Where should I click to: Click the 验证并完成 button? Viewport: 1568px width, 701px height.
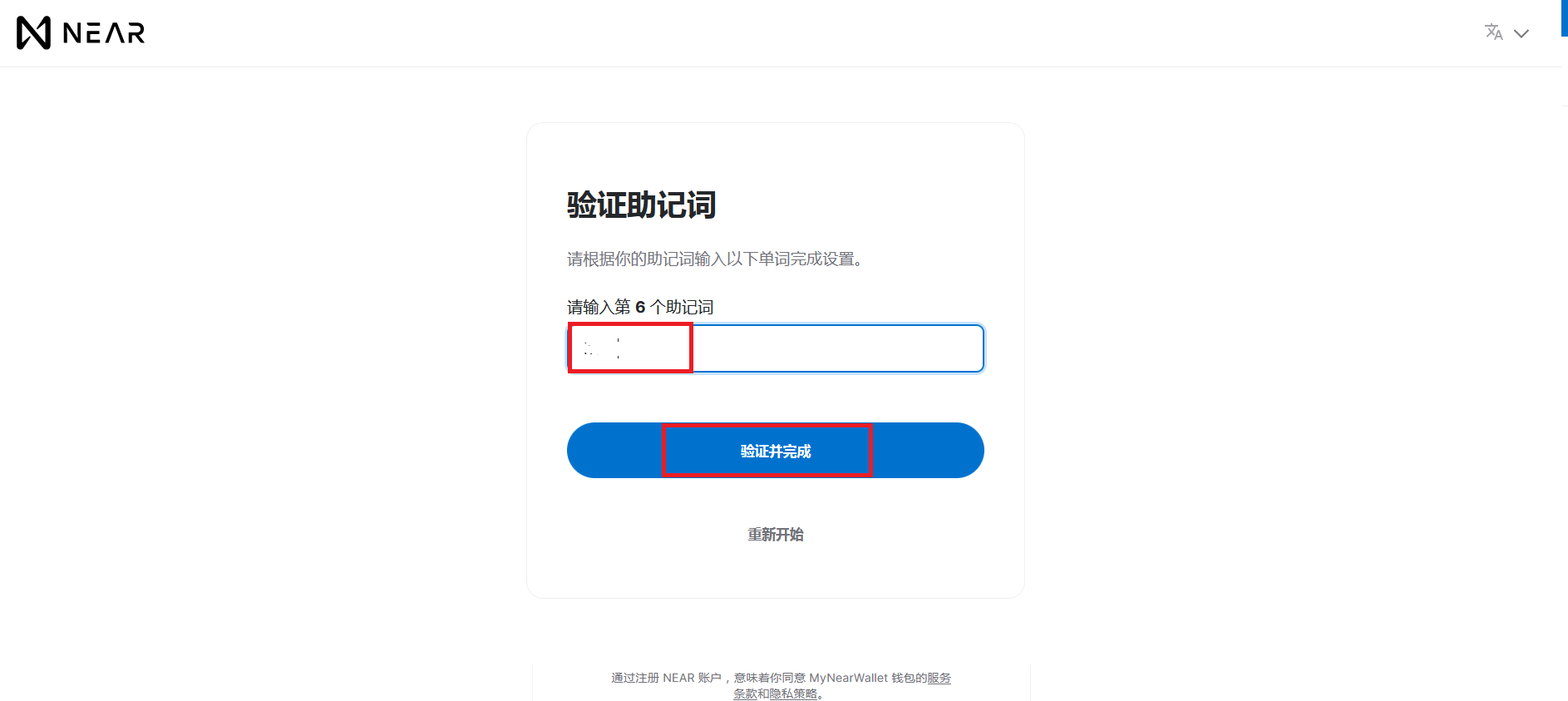click(776, 451)
